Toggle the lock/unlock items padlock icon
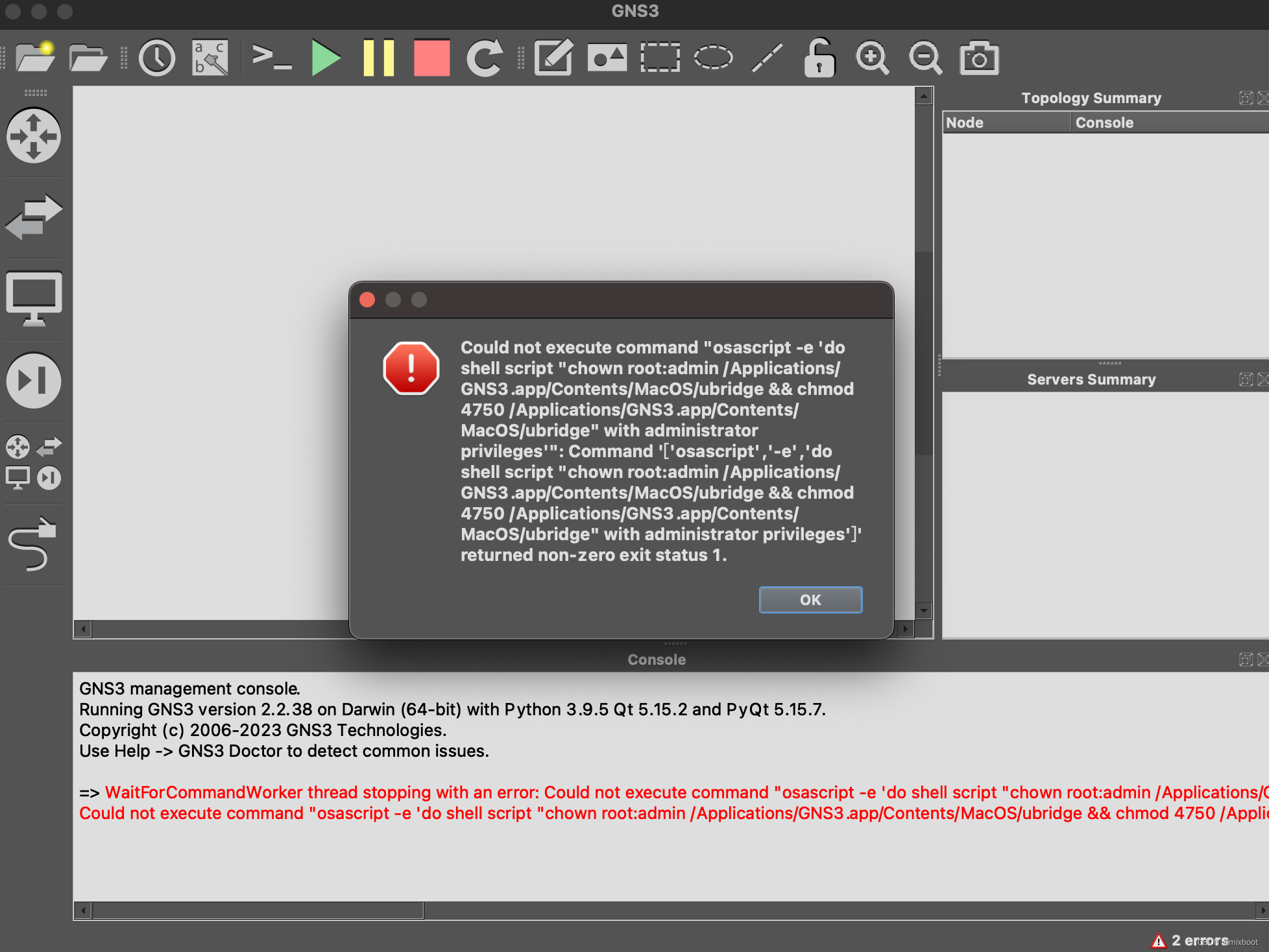Screen dimensions: 1269x952 point(819,58)
